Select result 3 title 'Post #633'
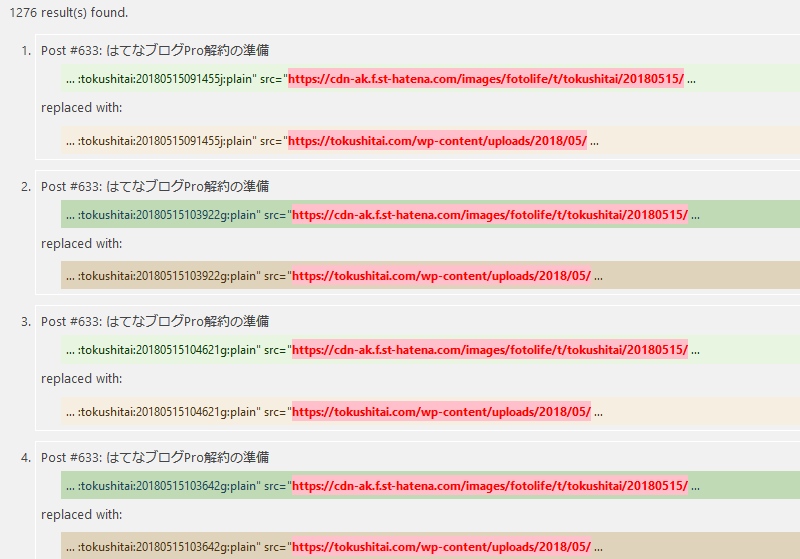Image resolution: width=800 pixels, height=559 pixels. pyautogui.click(x=155, y=322)
